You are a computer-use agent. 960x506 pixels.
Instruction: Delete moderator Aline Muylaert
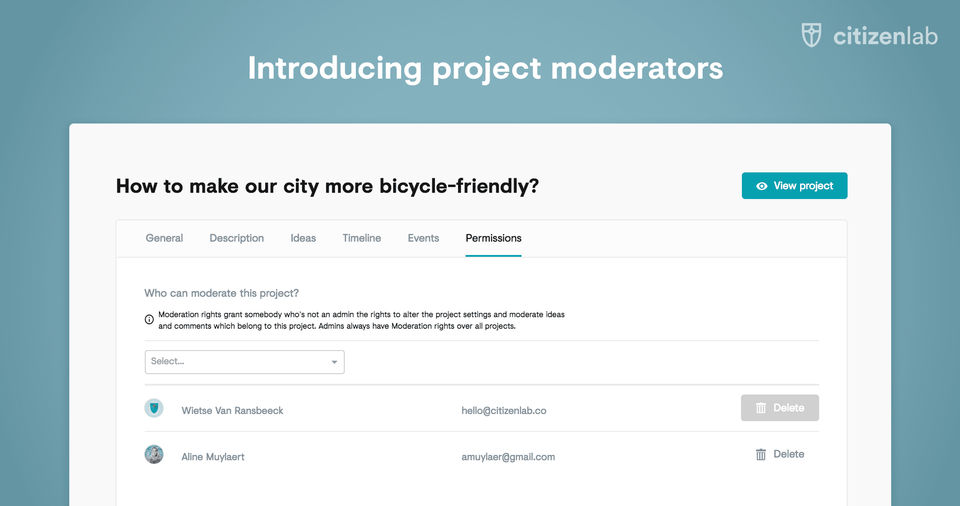click(x=780, y=455)
